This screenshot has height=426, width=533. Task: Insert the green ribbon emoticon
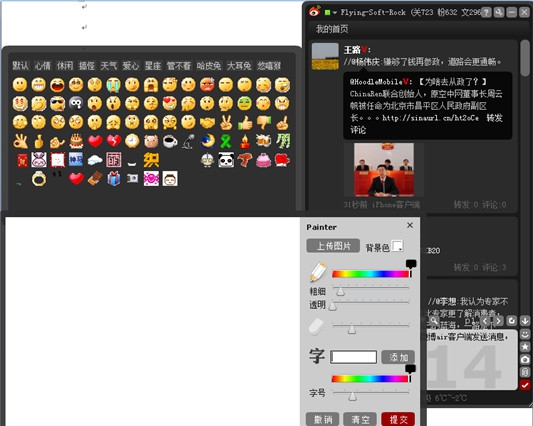click(226, 141)
